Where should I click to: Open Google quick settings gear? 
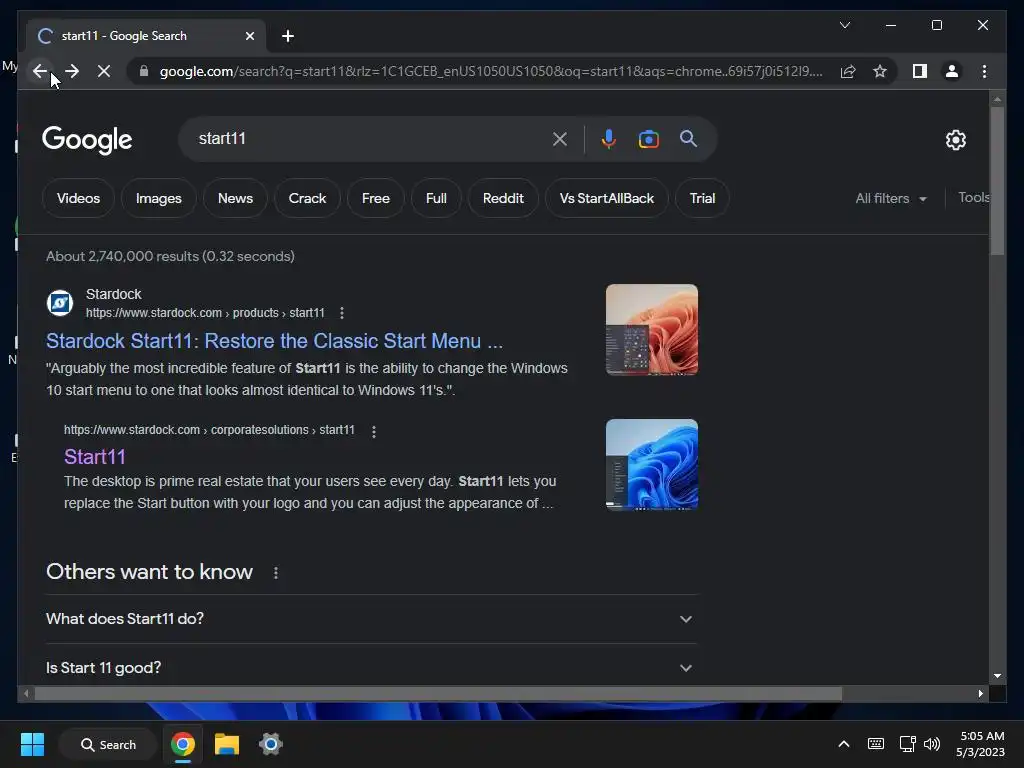(x=955, y=140)
